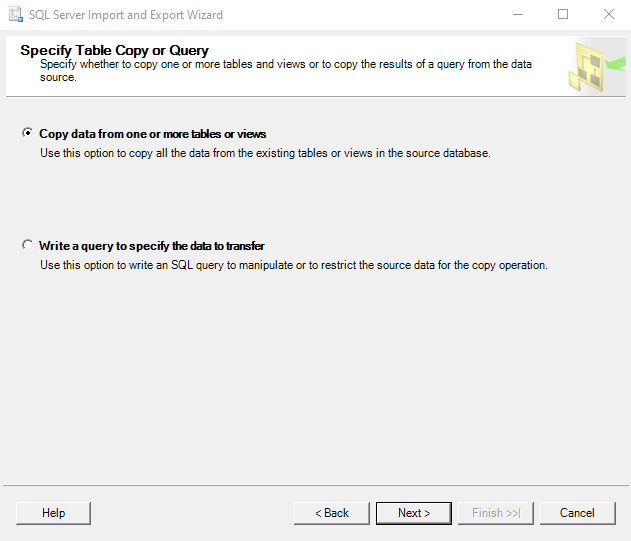Proceed with the "Next >" button

coord(414,513)
